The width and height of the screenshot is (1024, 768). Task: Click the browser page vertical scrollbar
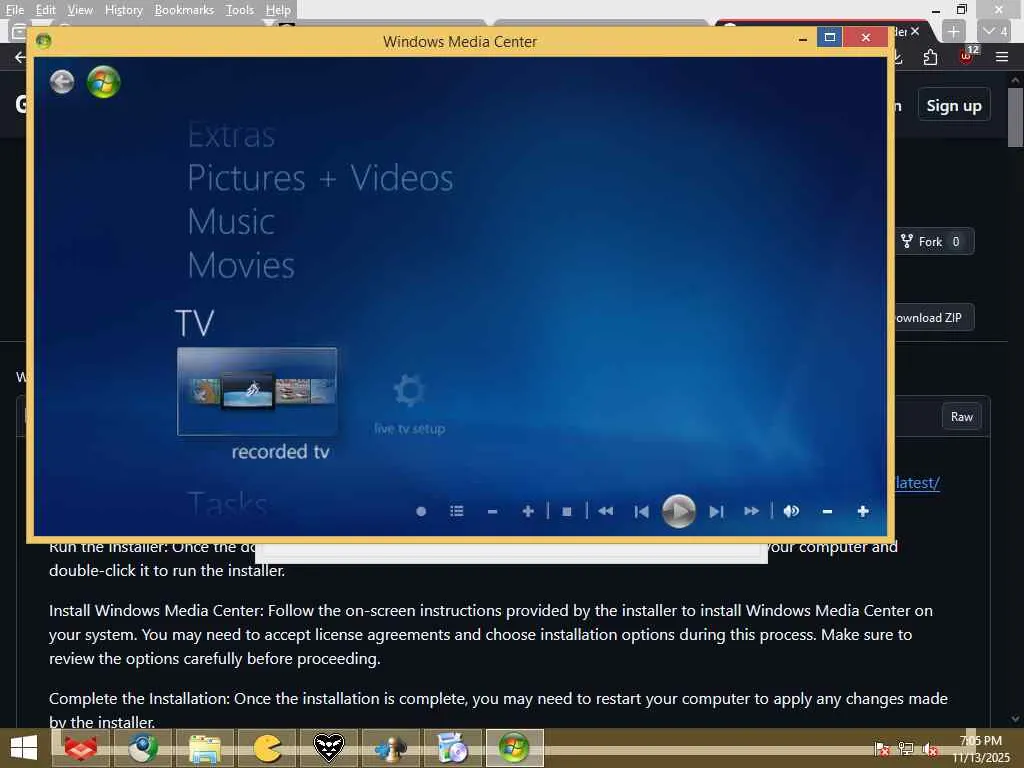tap(1015, 118)
